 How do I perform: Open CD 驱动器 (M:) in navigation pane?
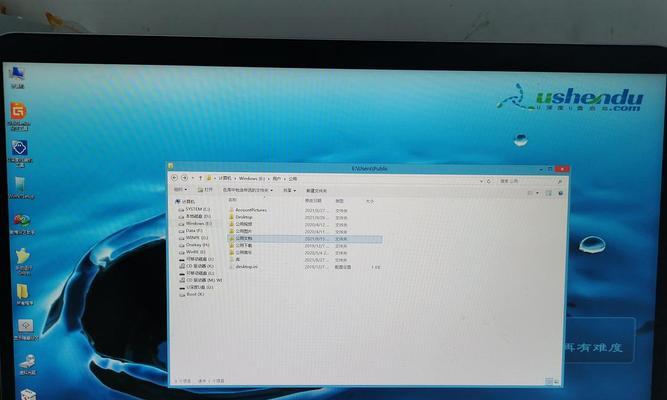click(200, 280)
